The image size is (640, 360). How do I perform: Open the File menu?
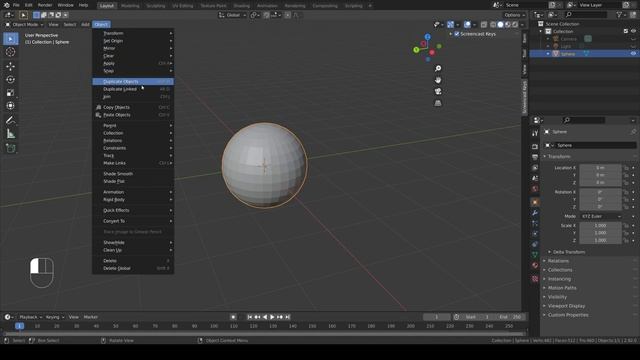pos(16,5)
